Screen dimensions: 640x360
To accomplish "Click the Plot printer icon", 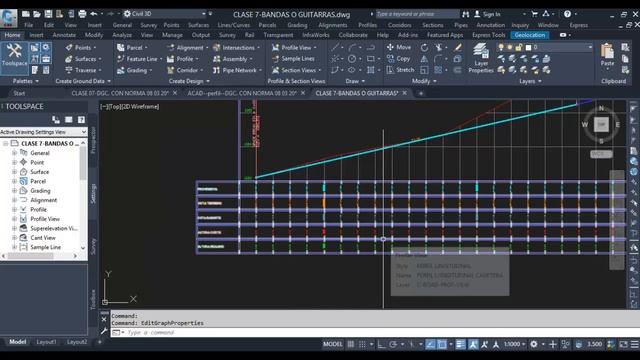I will [x=82, y=14].
